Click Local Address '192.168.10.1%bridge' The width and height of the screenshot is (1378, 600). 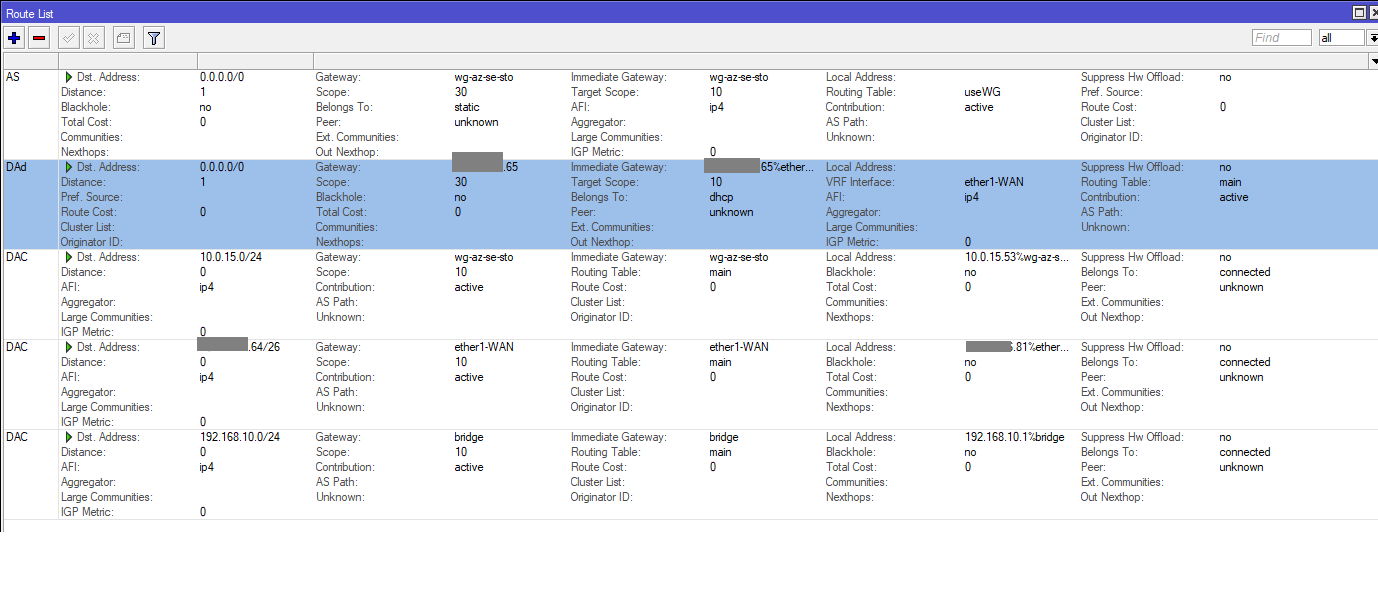coord(1017,437)
